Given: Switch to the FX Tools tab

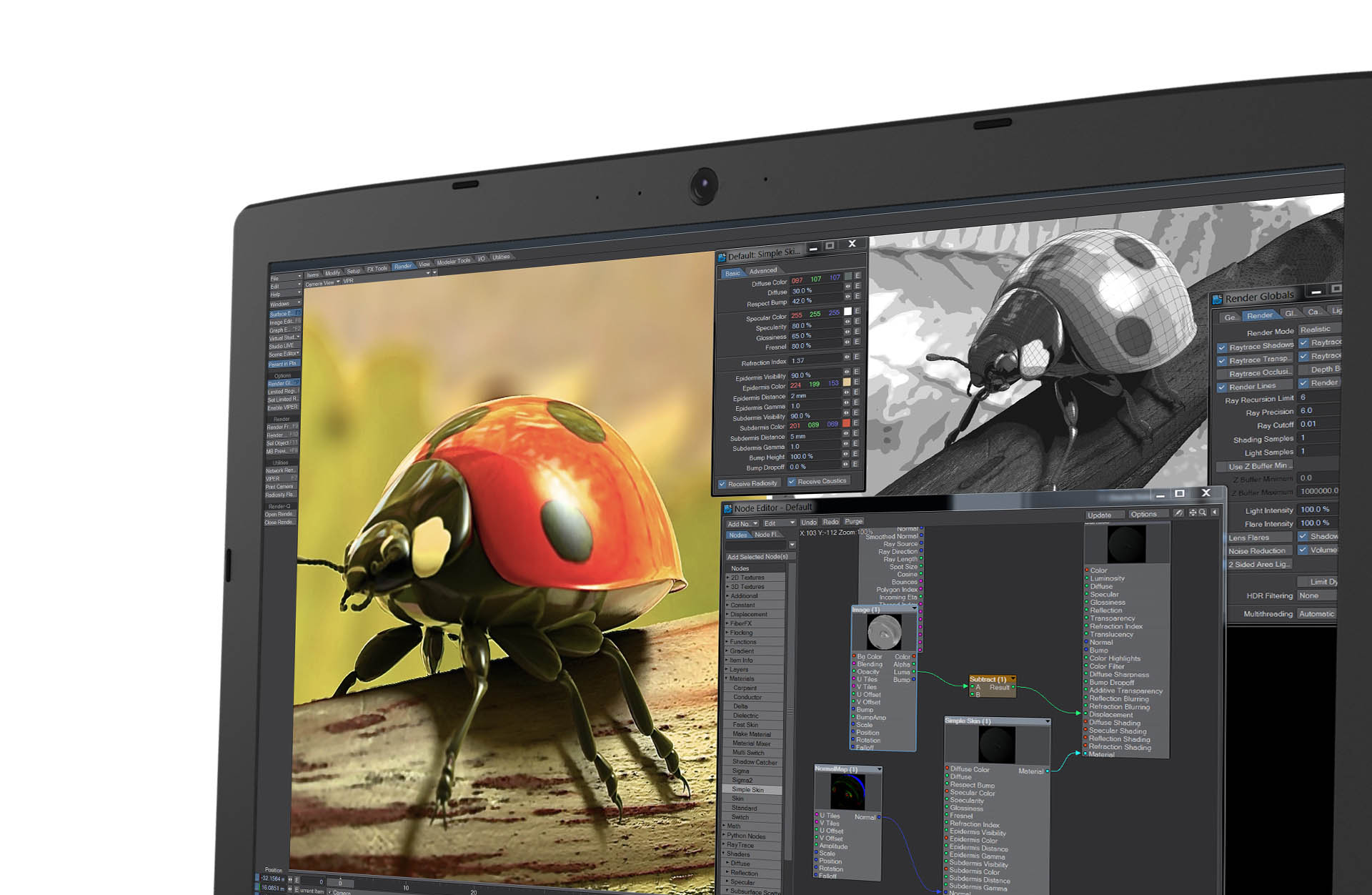Looking at the screenshot, I should (x=377, y=269).
